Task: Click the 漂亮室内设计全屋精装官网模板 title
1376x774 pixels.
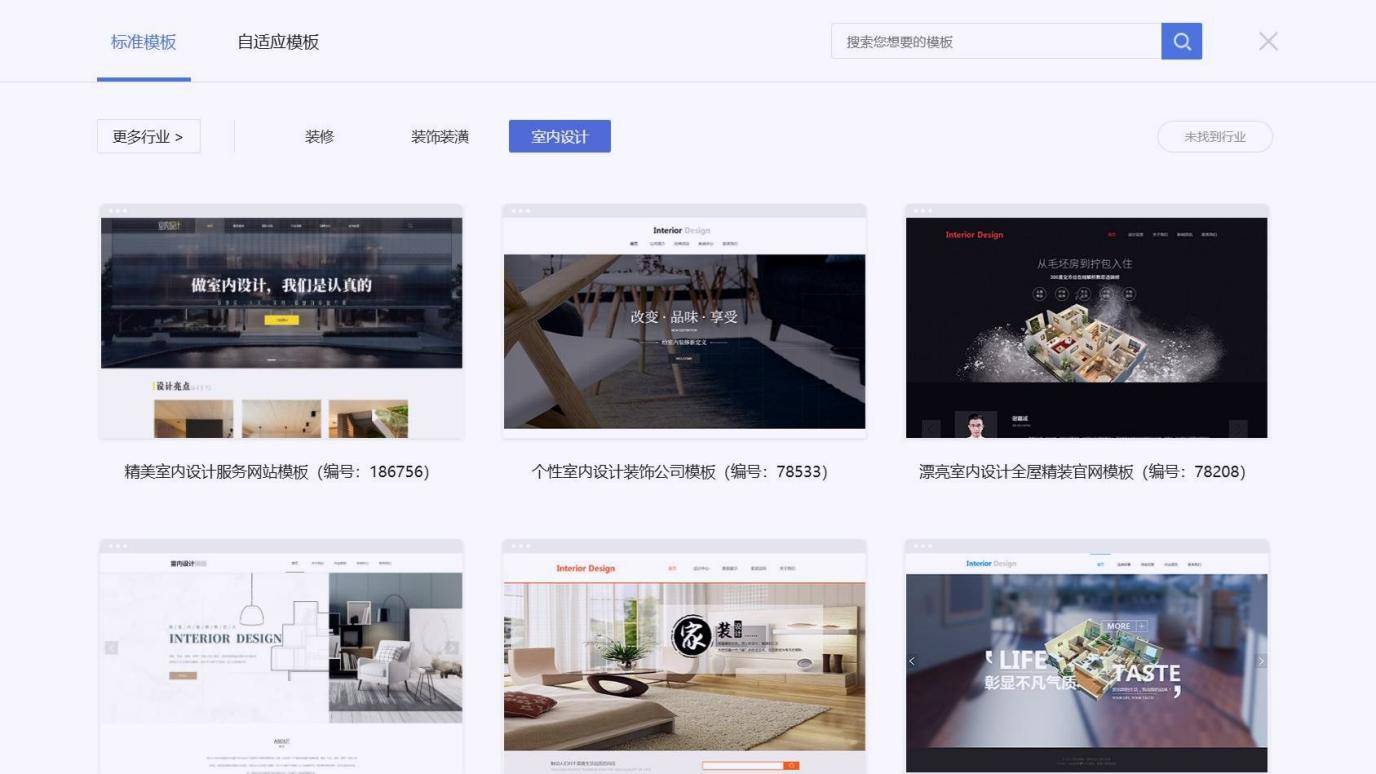Action: tap(1082, 472)
